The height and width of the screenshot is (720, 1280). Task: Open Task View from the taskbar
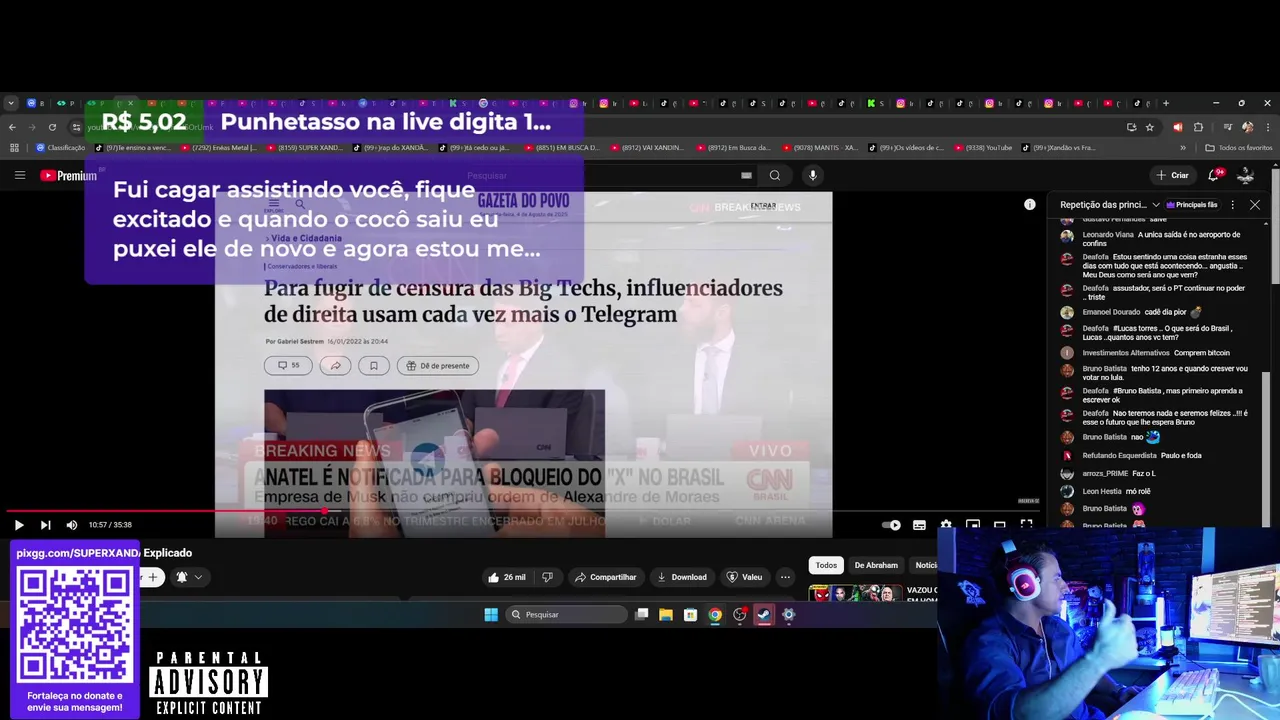click(x=642, y=615)
